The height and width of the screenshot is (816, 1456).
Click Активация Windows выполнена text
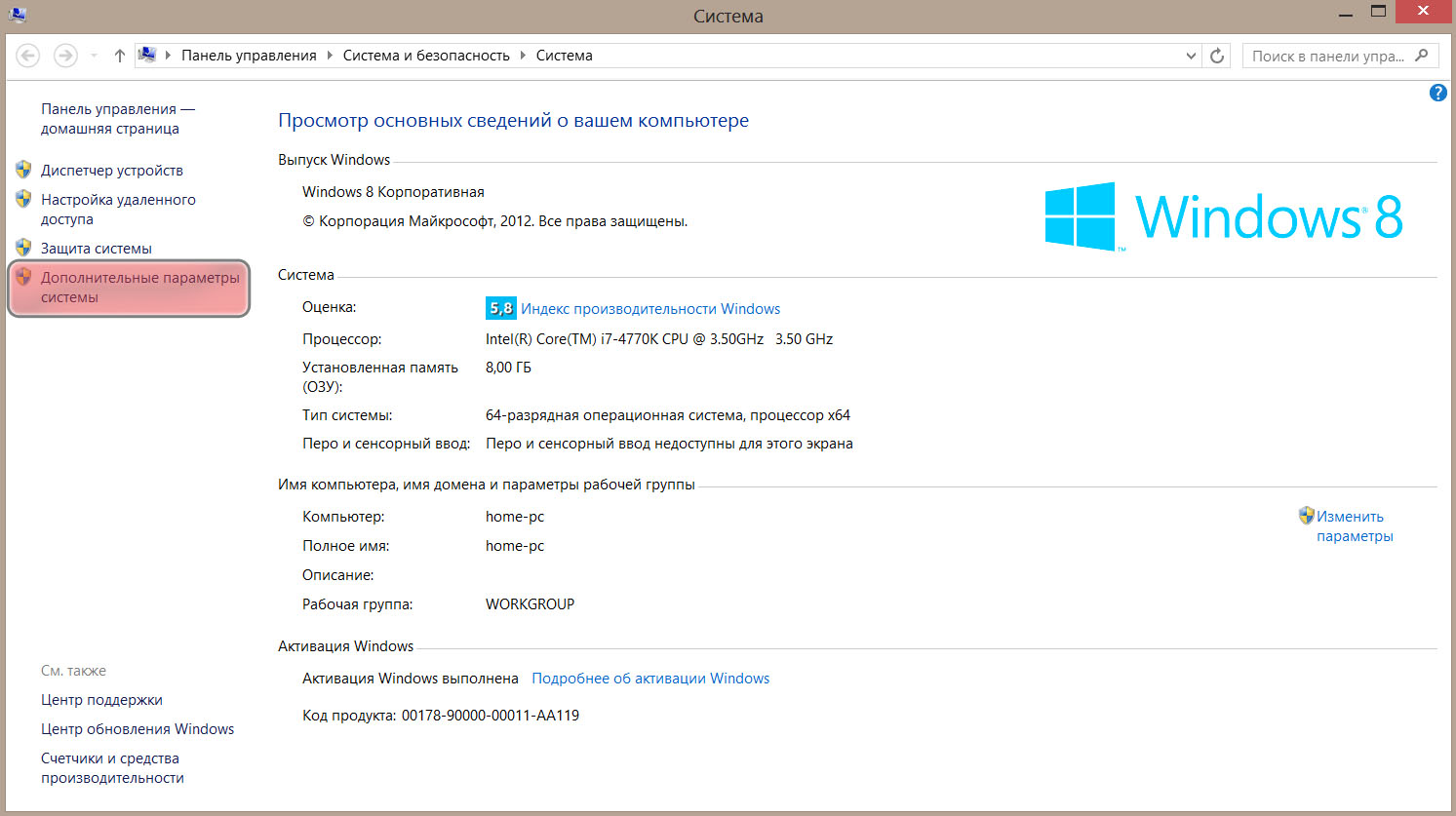[x=410, y=679]
